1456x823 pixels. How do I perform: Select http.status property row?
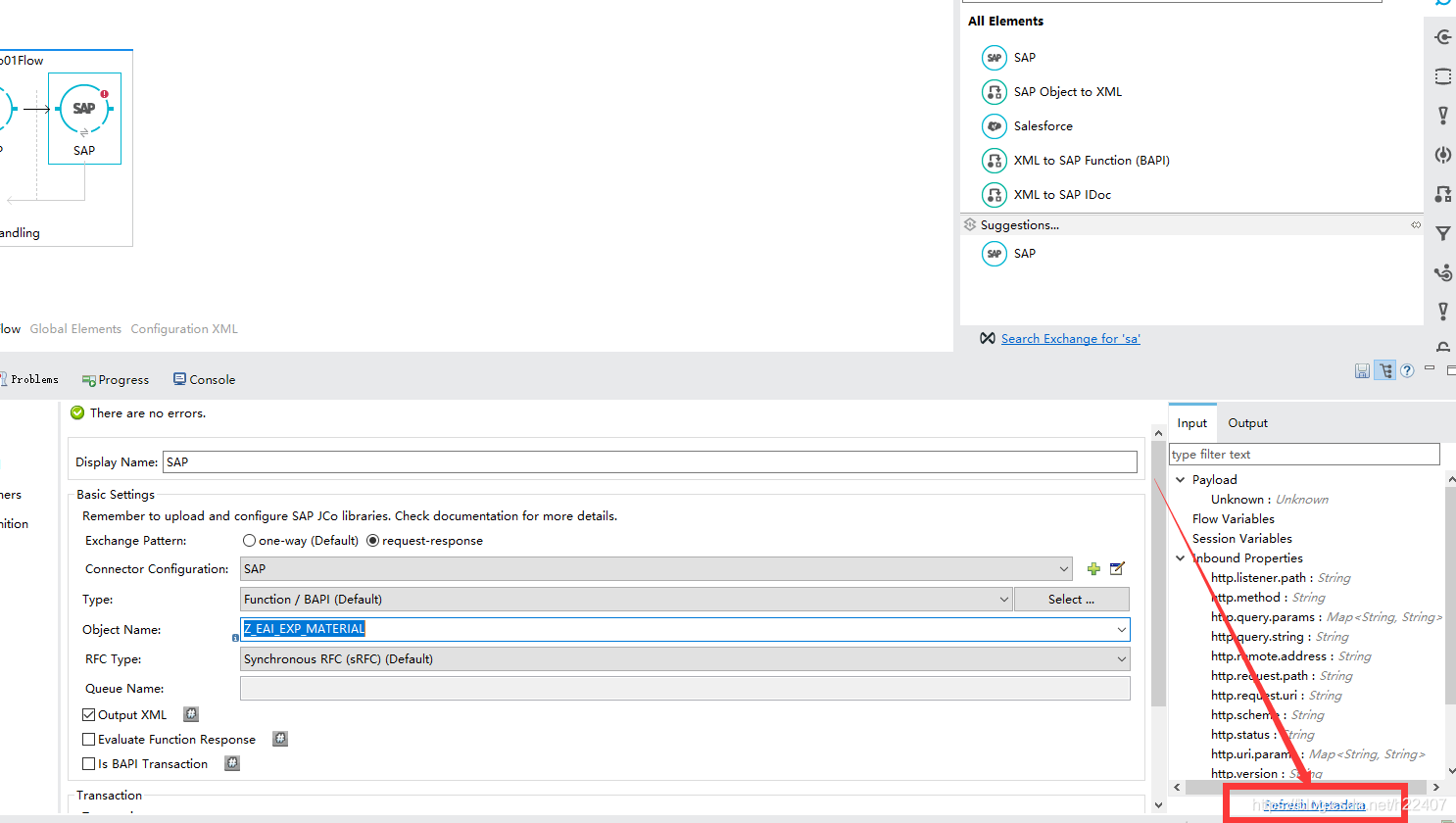coord(1263,735)
